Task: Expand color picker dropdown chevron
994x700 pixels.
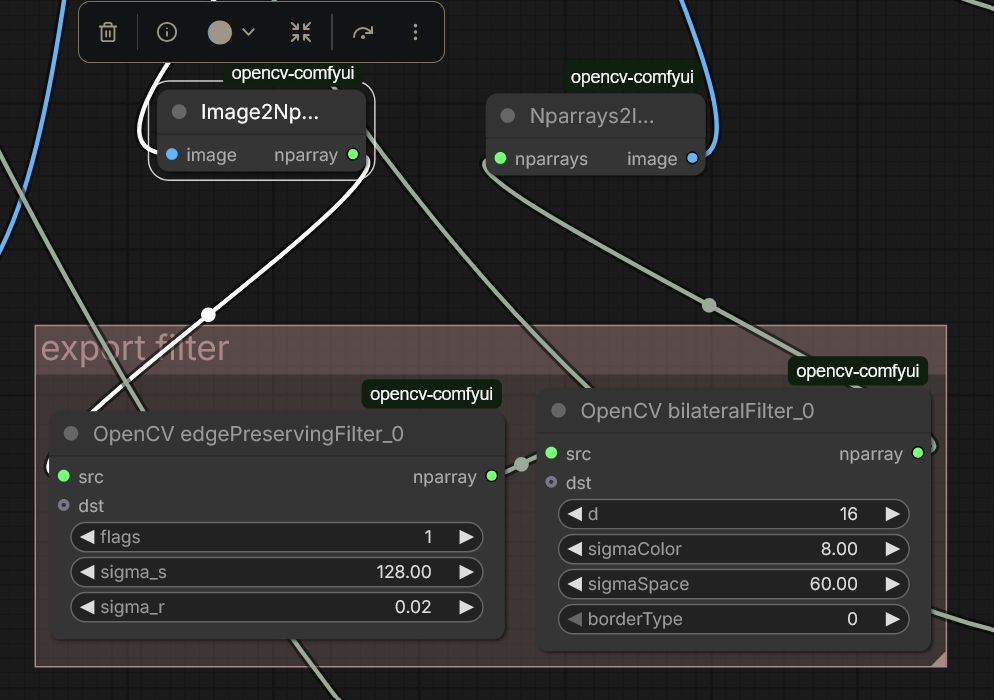Action: tap(248, 32)
